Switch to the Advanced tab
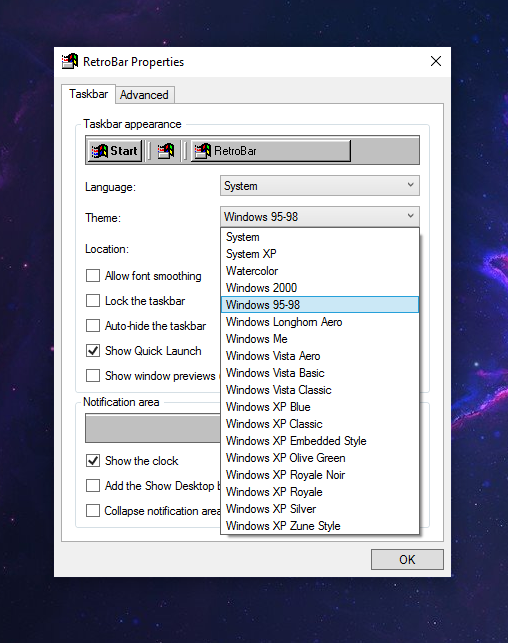 (x=144, y=95)
